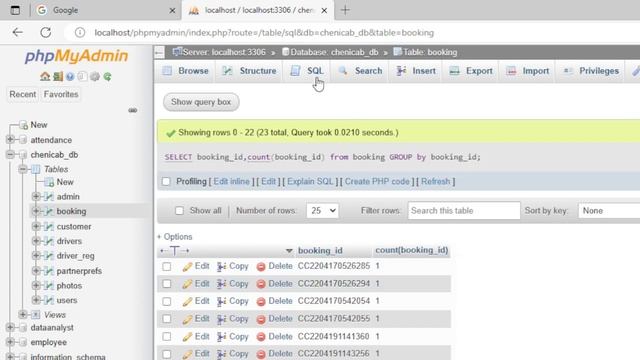
Task: Open the tab actions menu icon
Action: click(x=15, y=10)
